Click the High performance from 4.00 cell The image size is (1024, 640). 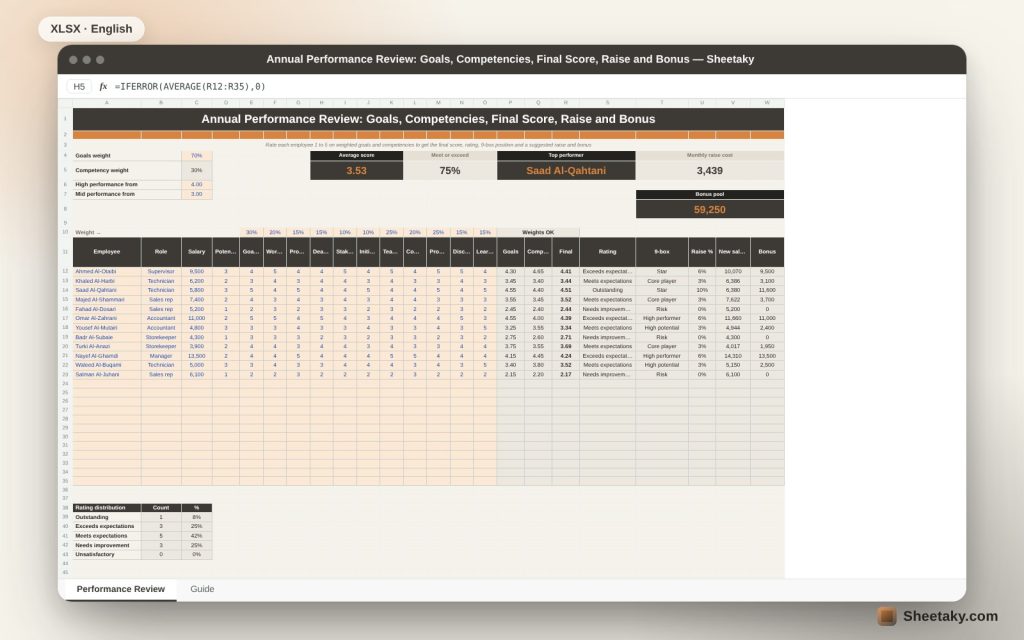197,185
